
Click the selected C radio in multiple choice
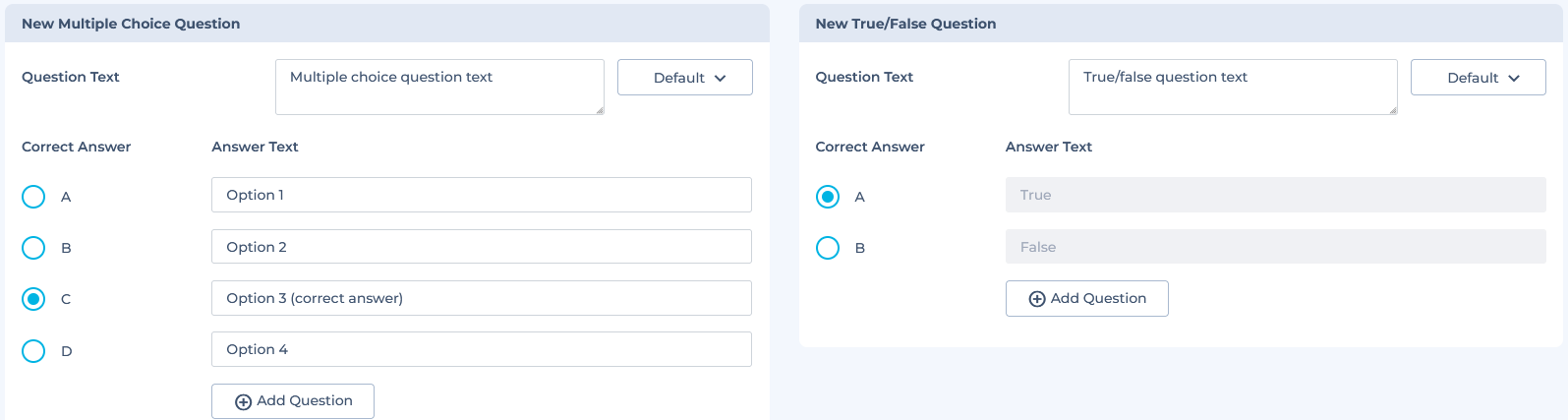33,299
